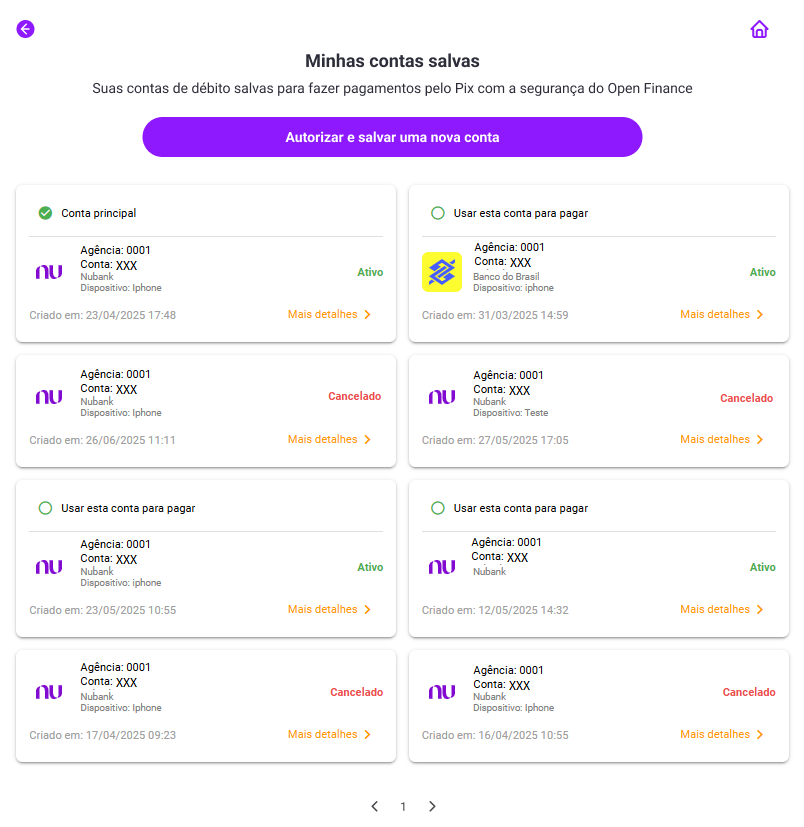Expand Mais detalhes on 16/04/2025 card
The width and height of the screenshot is (804, 827).
point(722,734)
